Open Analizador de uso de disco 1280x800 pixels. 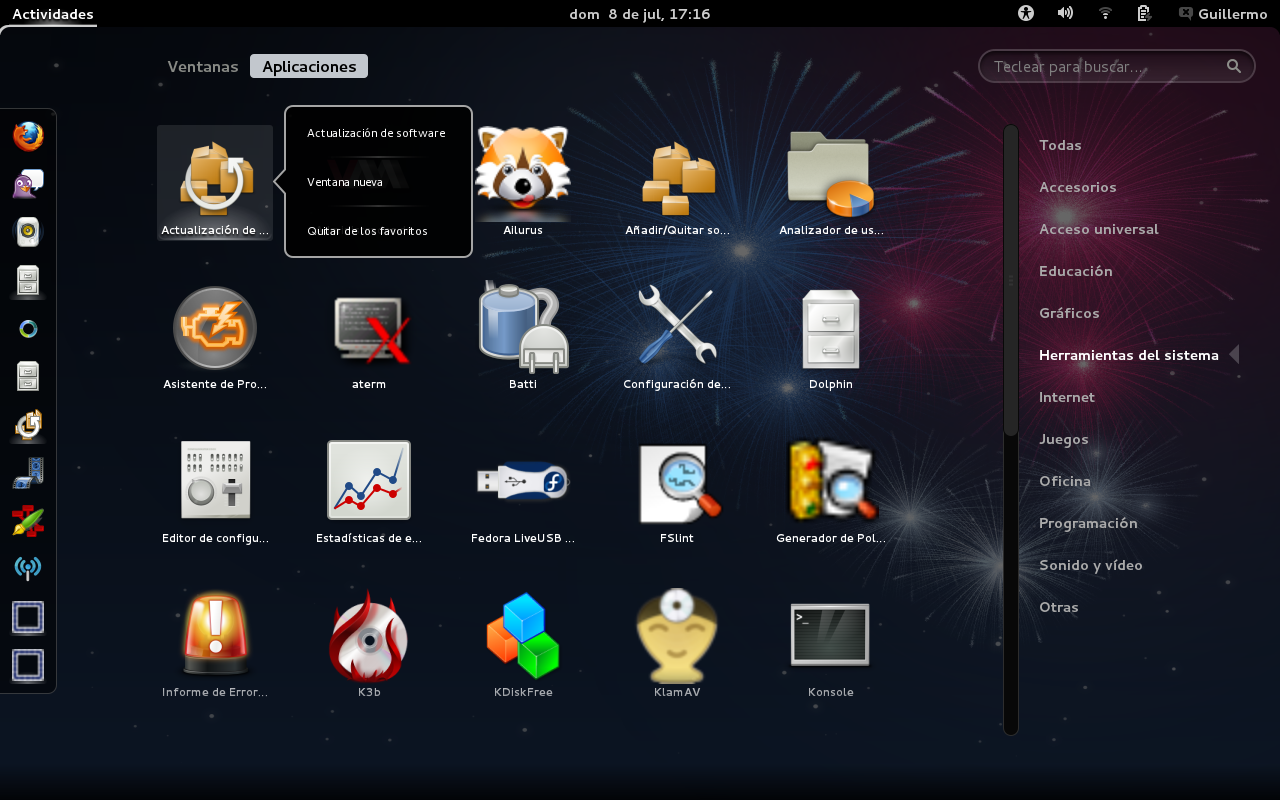pyautogui.click(x=831, y=182)
